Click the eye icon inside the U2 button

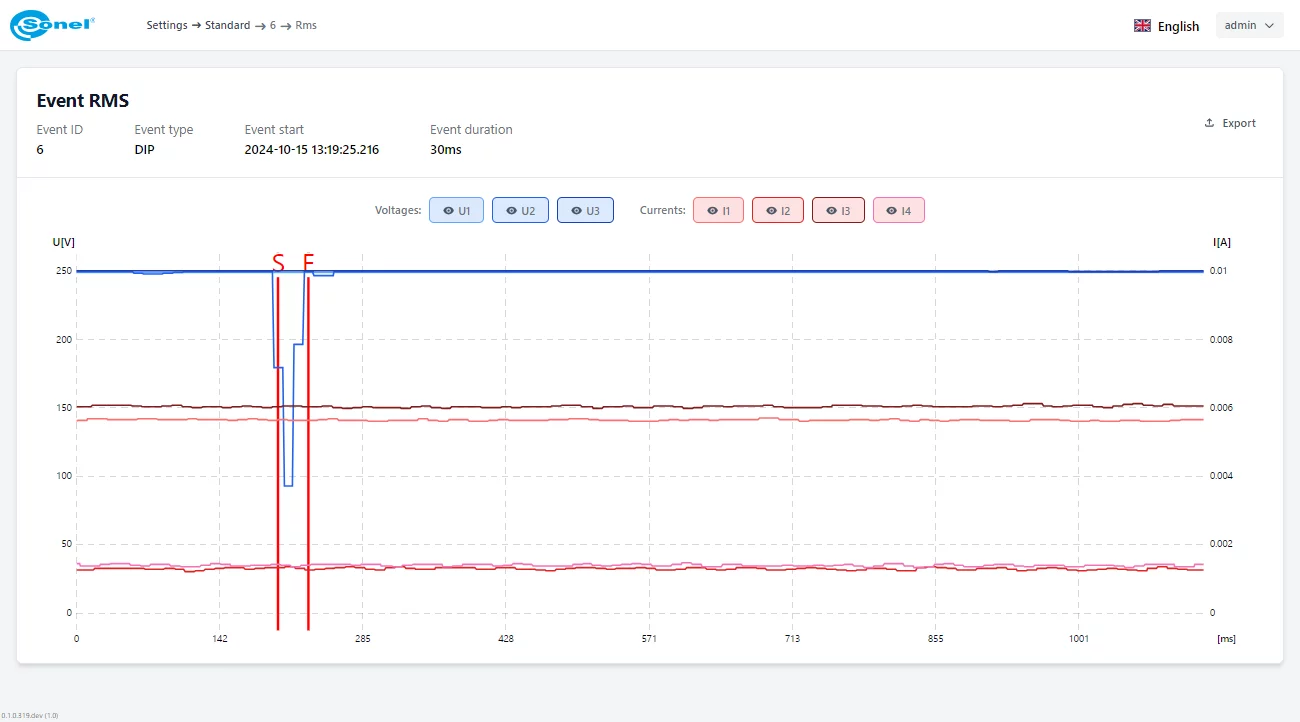[510, 210]
